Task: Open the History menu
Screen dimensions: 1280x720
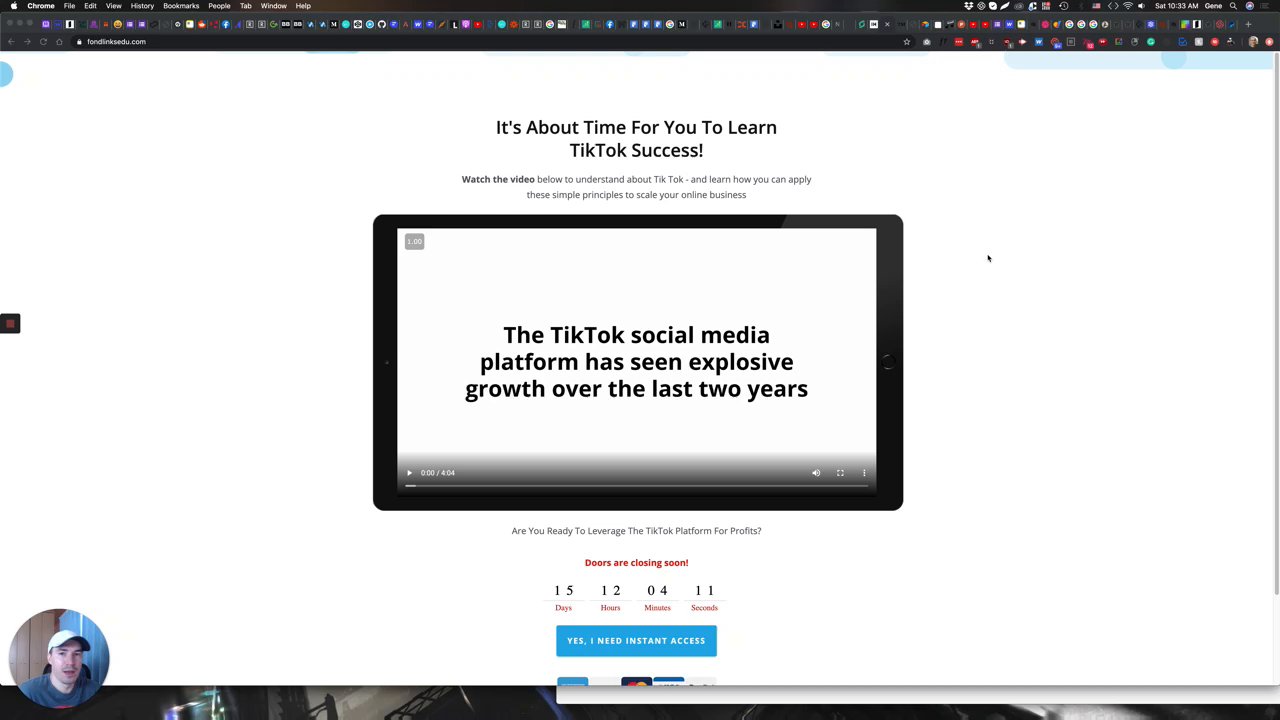Action: 142,6
